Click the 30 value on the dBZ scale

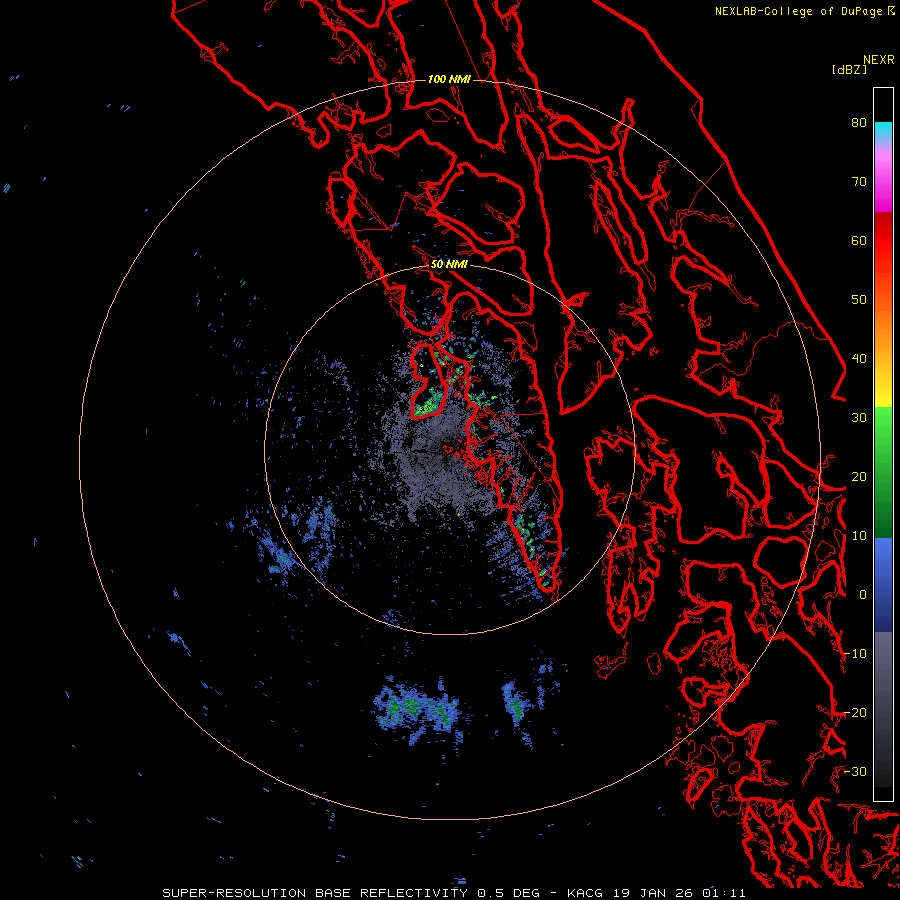tap(859, 418)
